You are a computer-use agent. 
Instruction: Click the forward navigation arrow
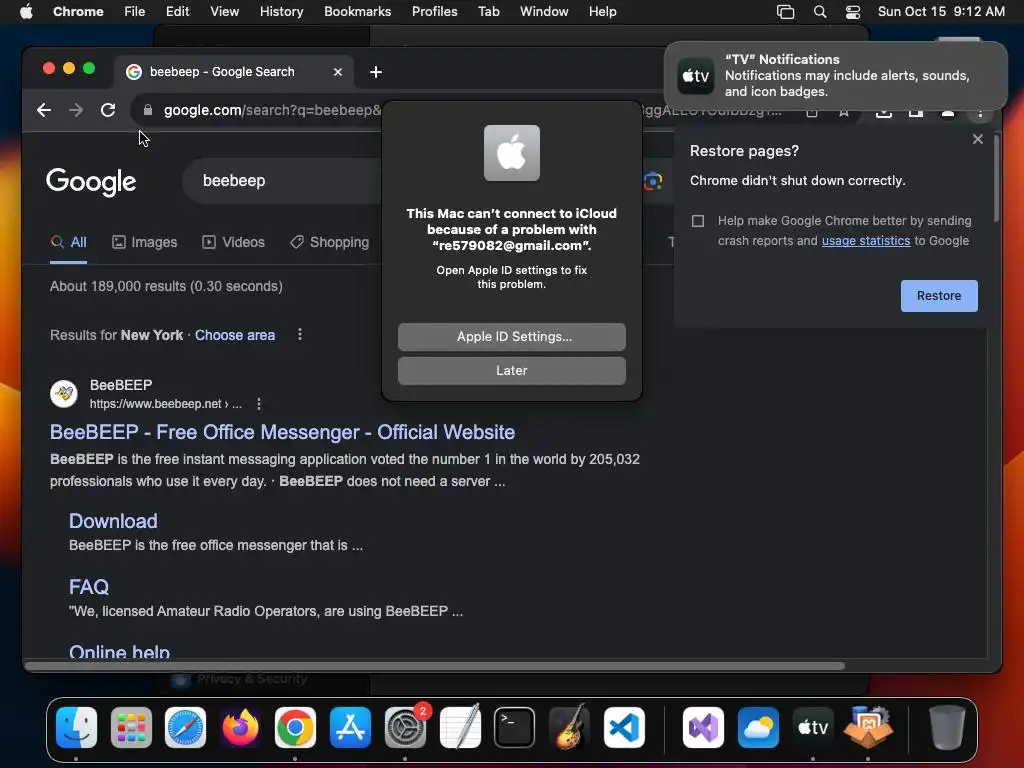[76, 110]
